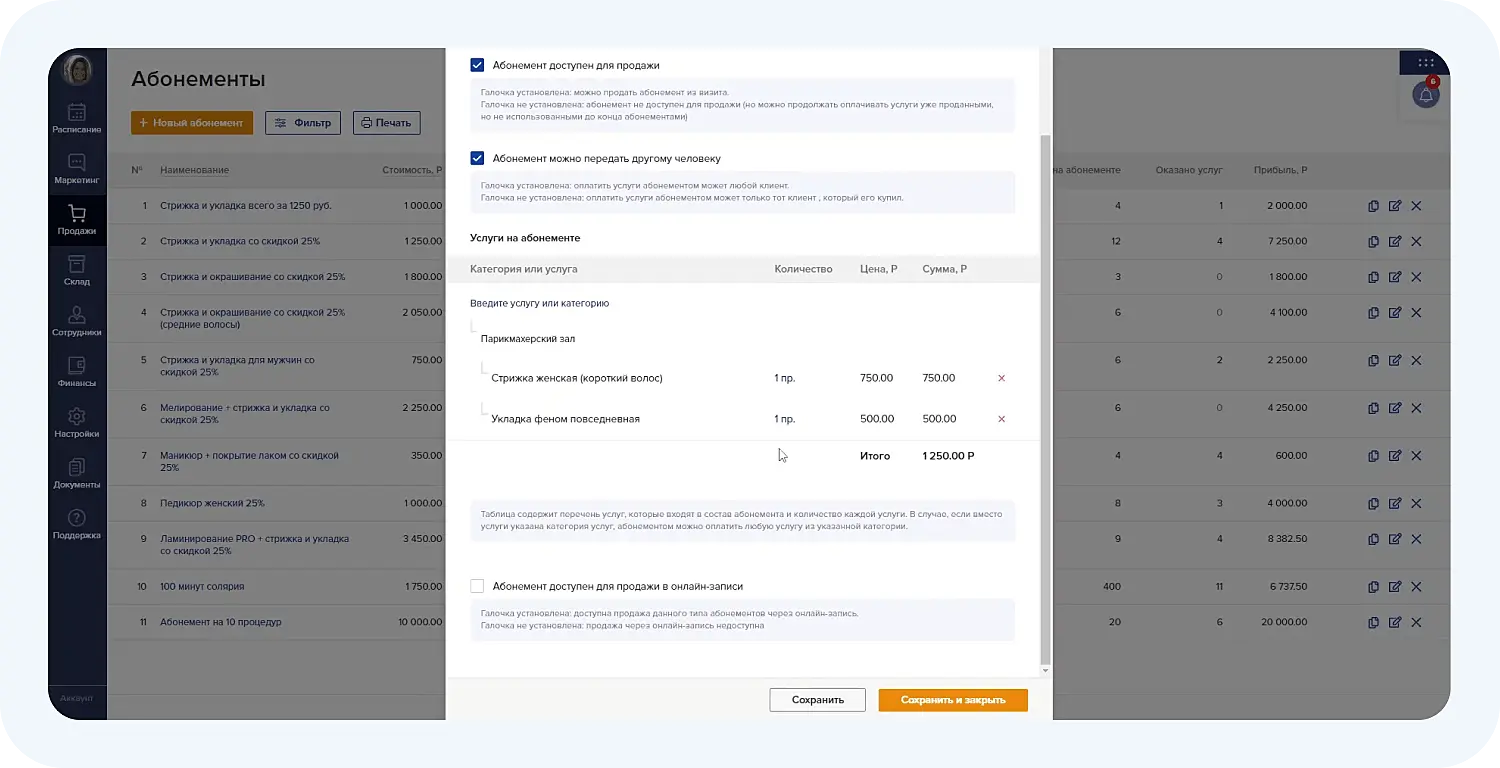The image size is (1500, 768).
Task: Open the apps grid icon
Action: pos(1425,63)
